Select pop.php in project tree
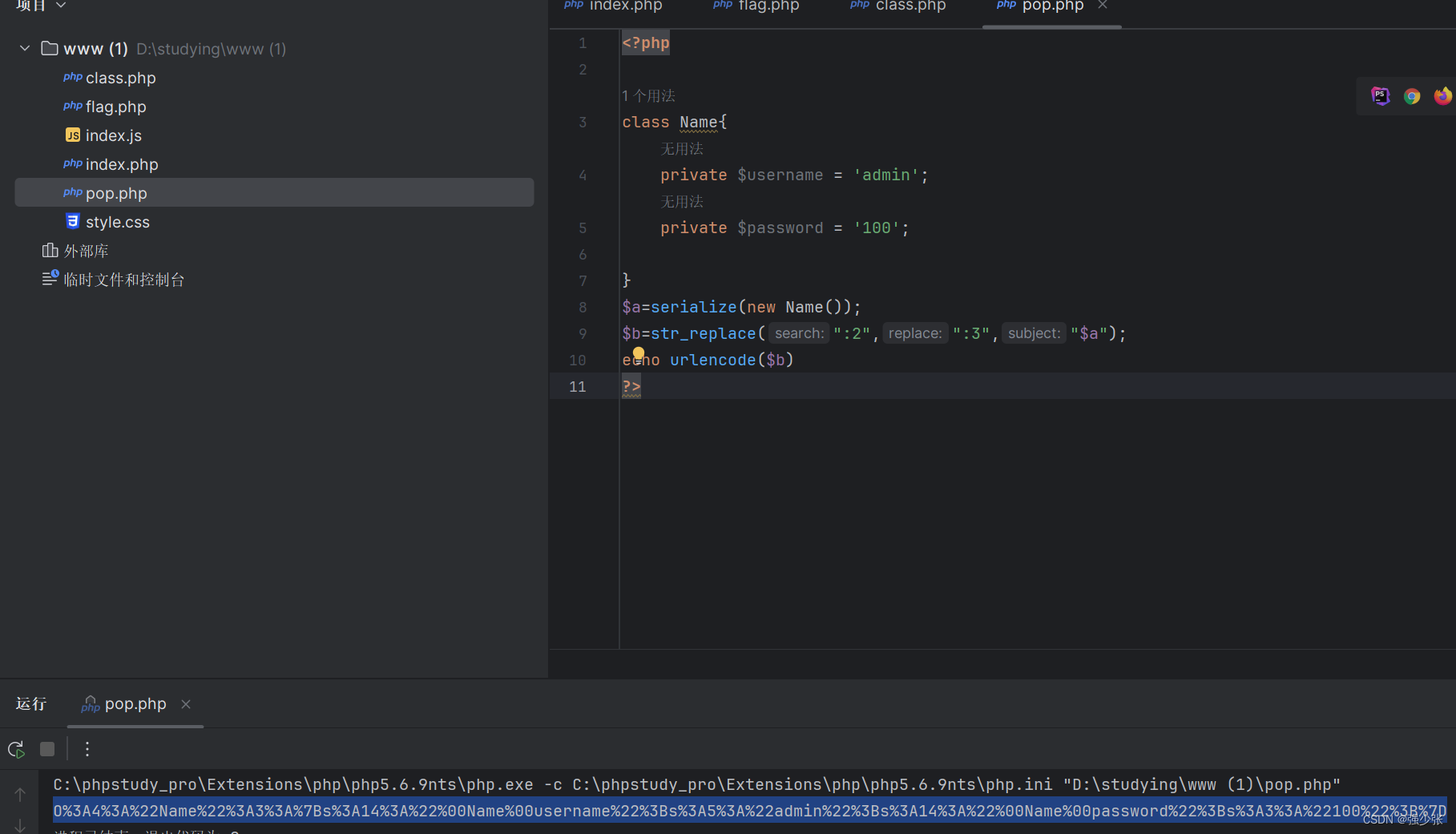Image resolution: width=1456 pixels, height=834 pixels. pyautogui.click(x=274, y=193)
